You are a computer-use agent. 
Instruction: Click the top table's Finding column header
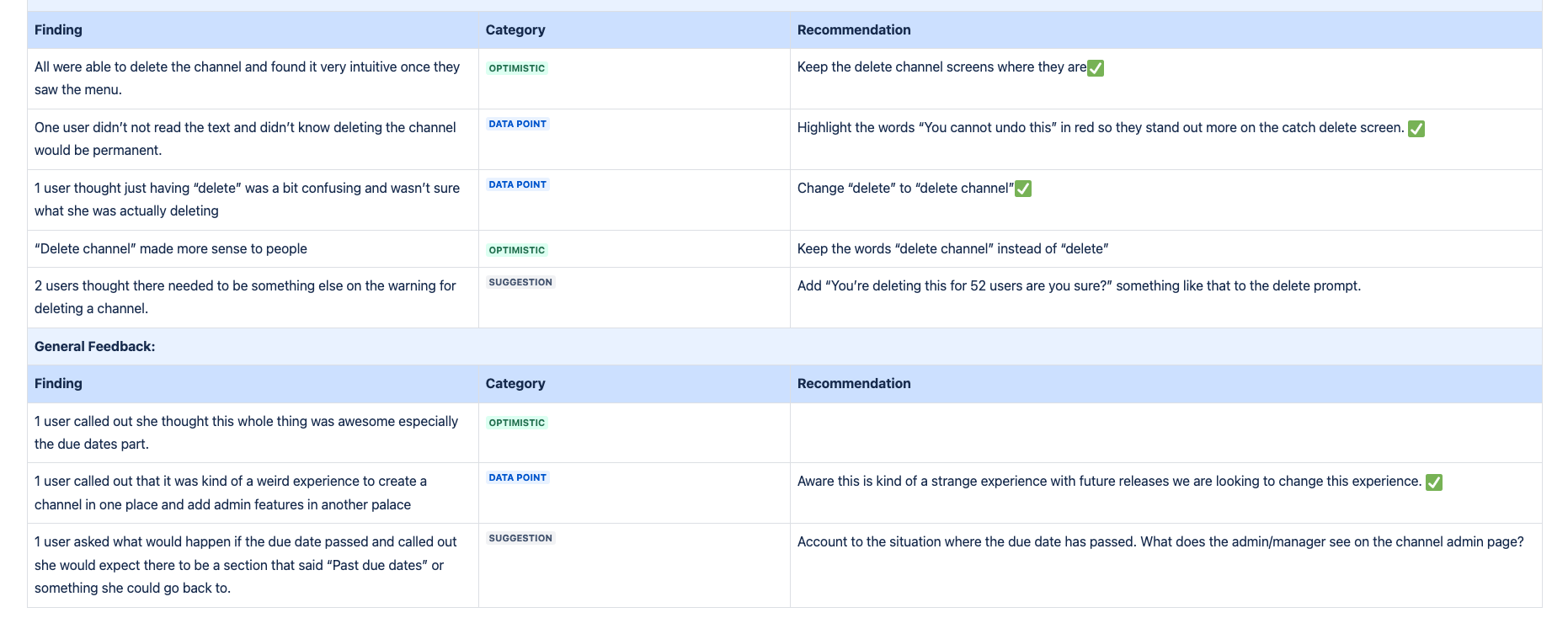58,29
